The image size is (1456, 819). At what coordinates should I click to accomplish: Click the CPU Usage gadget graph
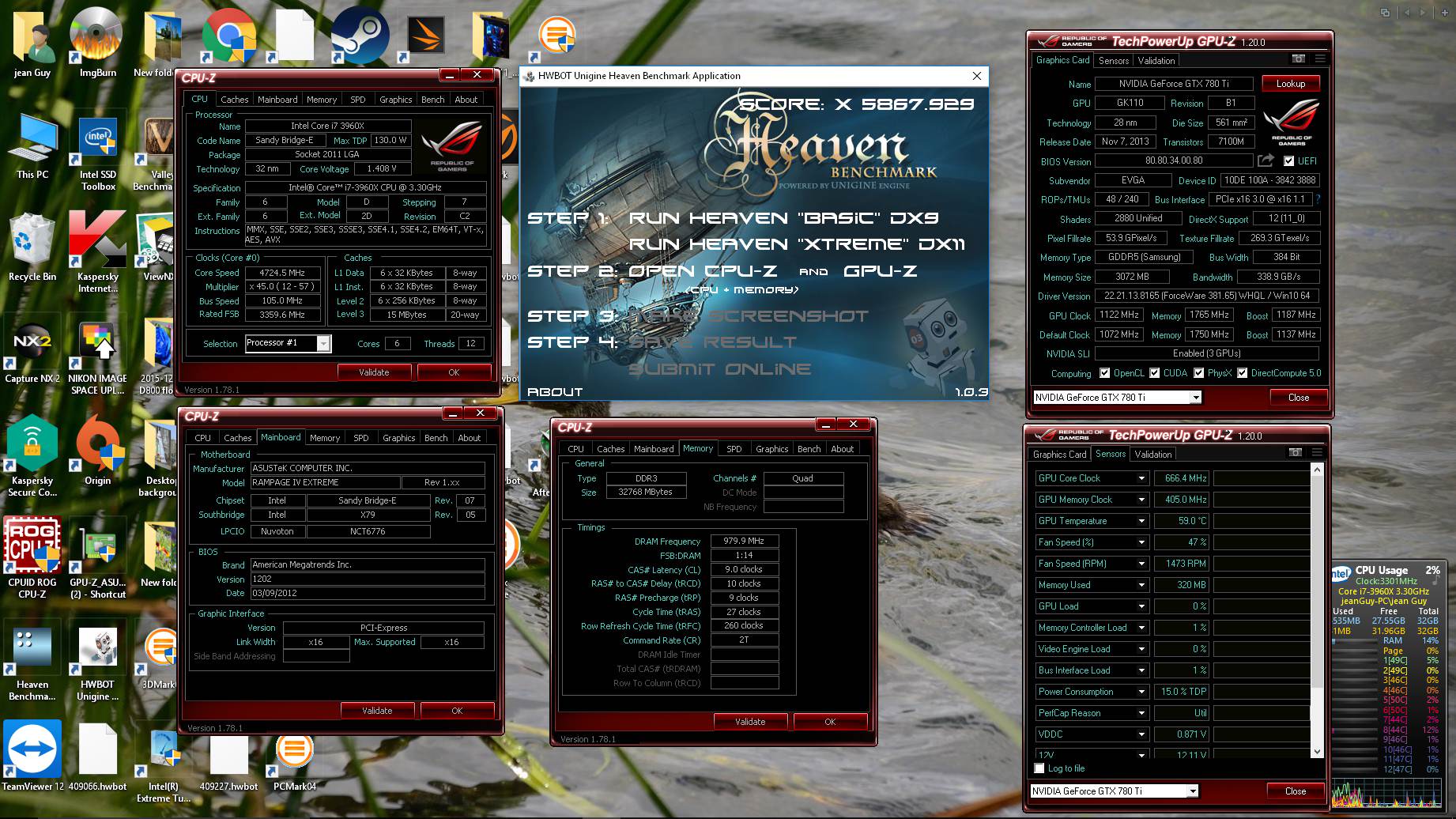tap(1385, 794)
